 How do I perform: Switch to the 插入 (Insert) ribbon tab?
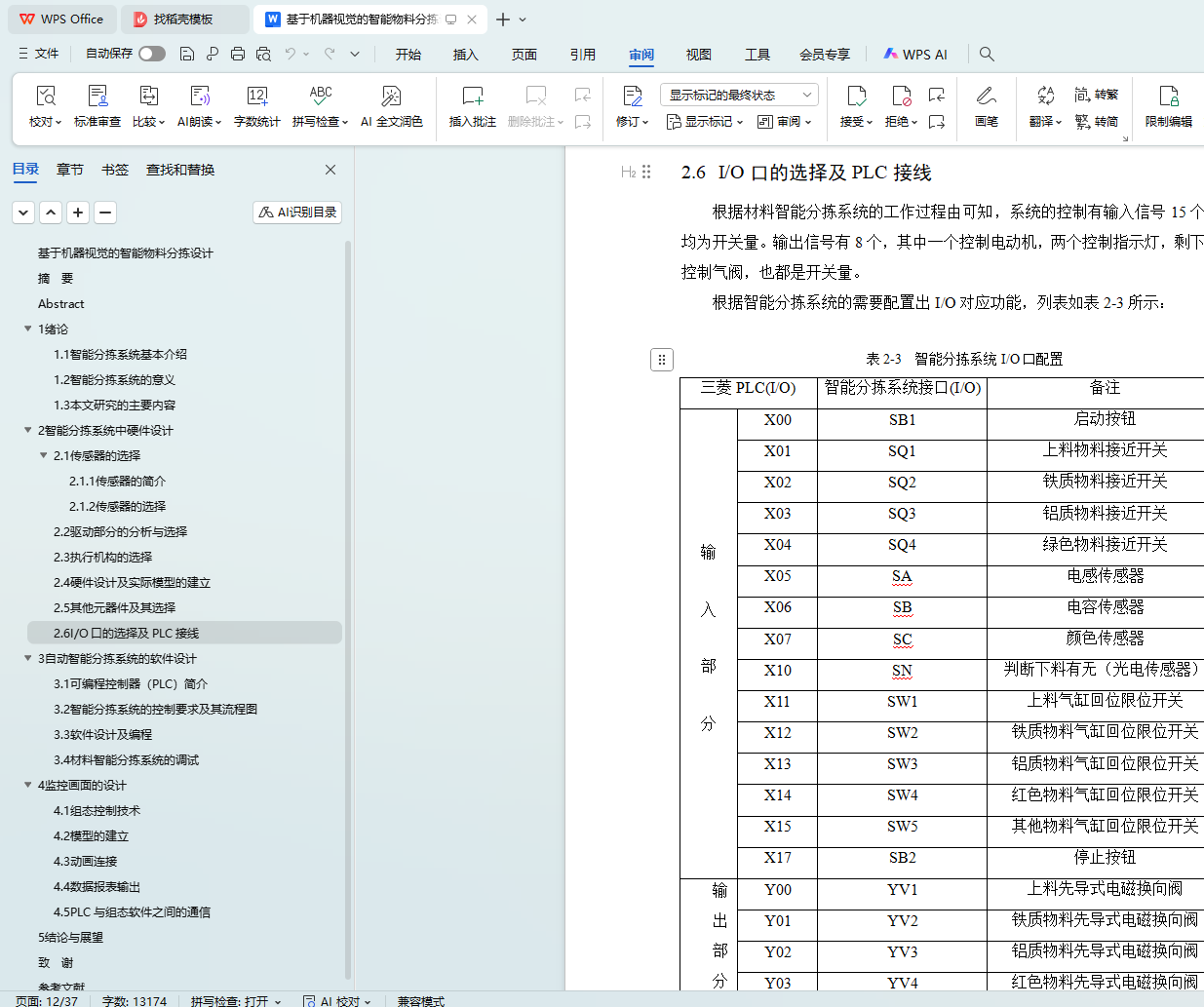pos(466,55)
